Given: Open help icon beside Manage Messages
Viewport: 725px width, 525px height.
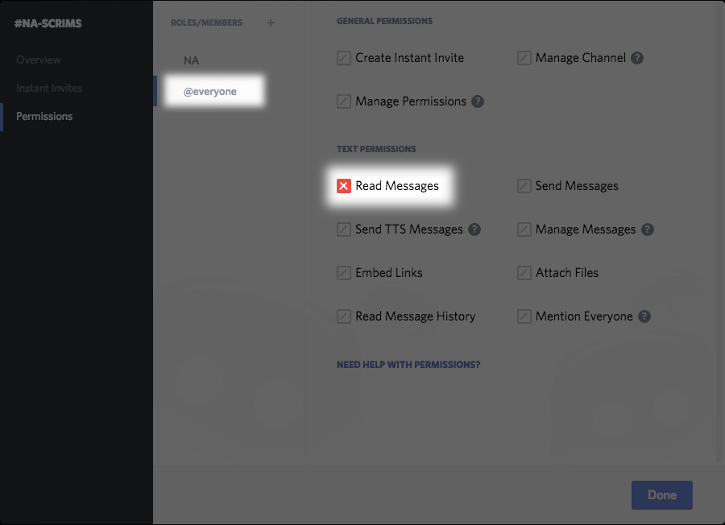Looking at the screenshot, I should point(647,229).
